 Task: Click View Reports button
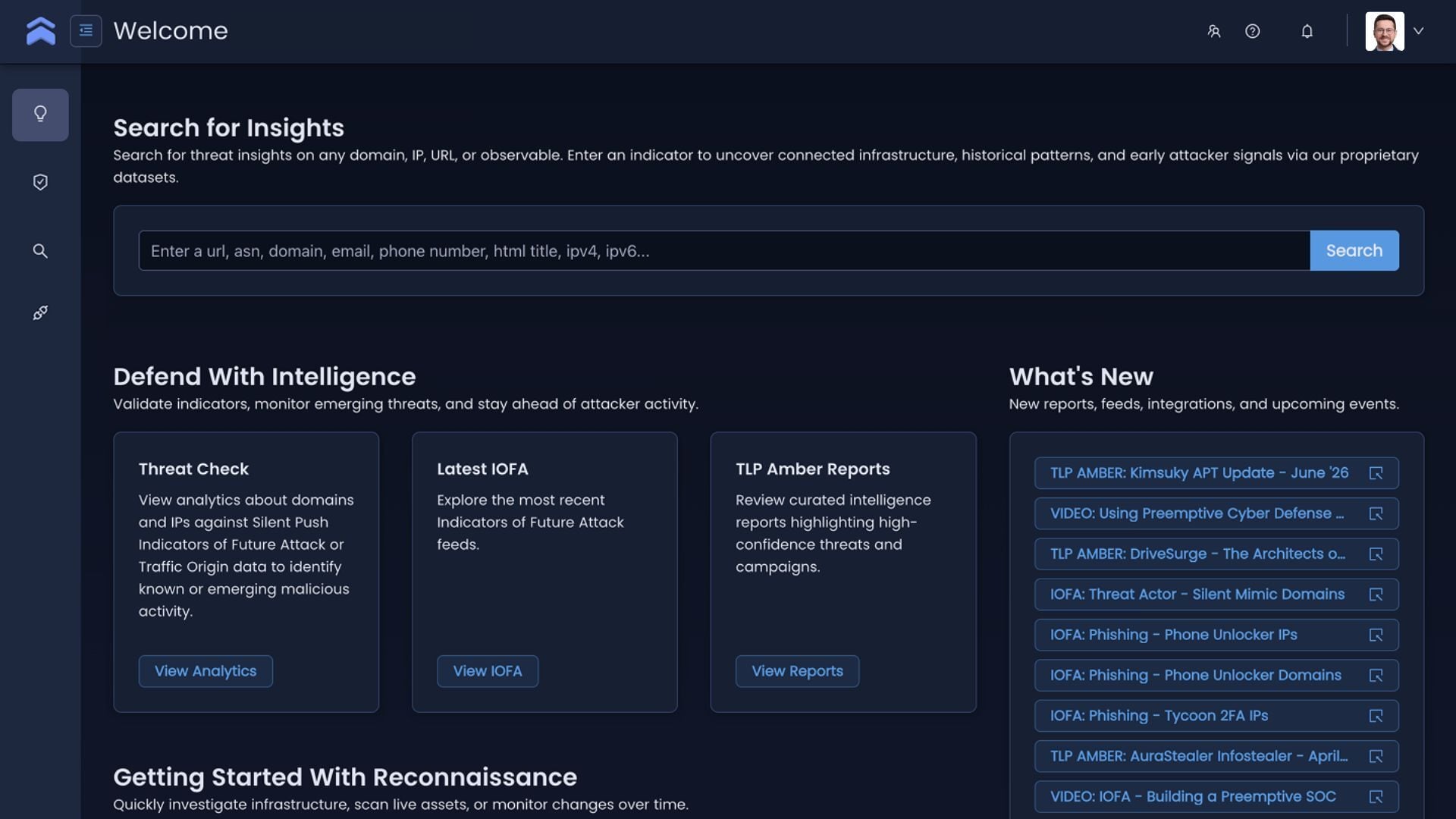(x=797, y=671)
